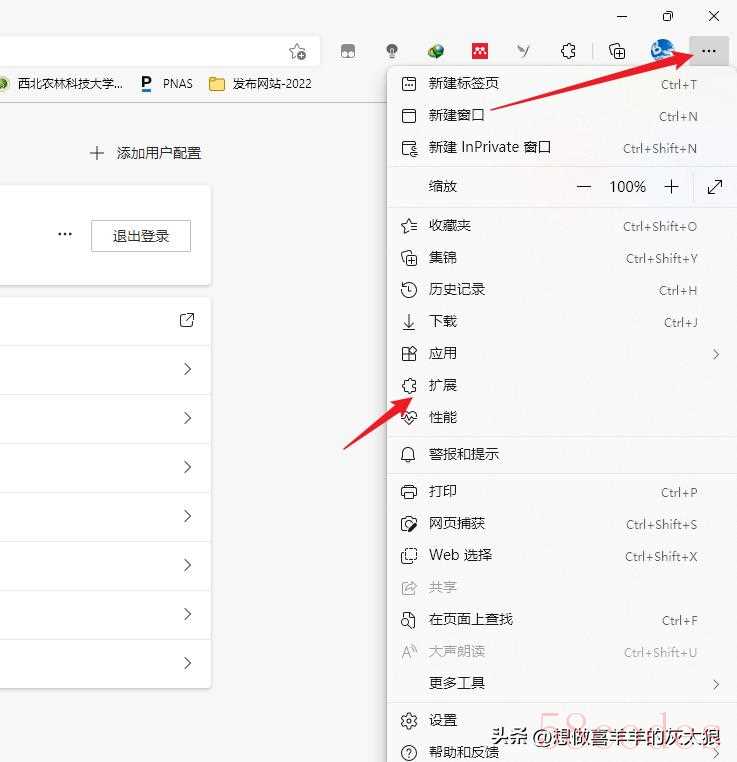Open 设置 with the gear icon
Viewport: 737px width, 762px height.
[x=442, y=720]
